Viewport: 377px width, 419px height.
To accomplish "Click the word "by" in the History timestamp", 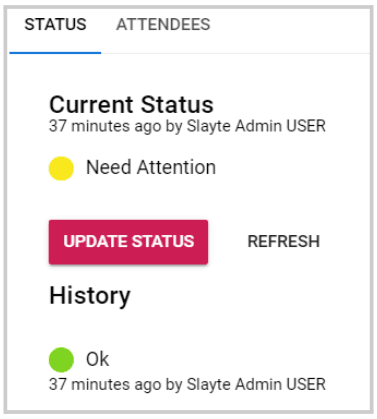I will click(x=174, y=385).
